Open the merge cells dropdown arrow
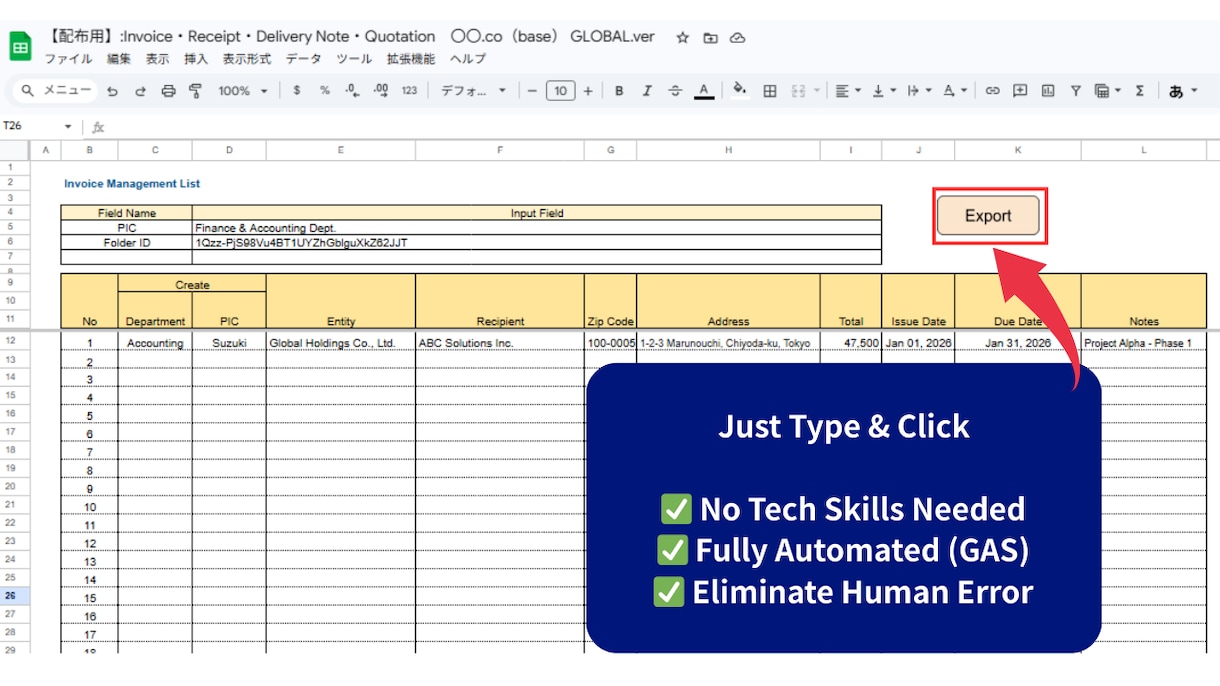This screenshot has width=1220, height=686. pyautogui.click(x=817, y=91)
